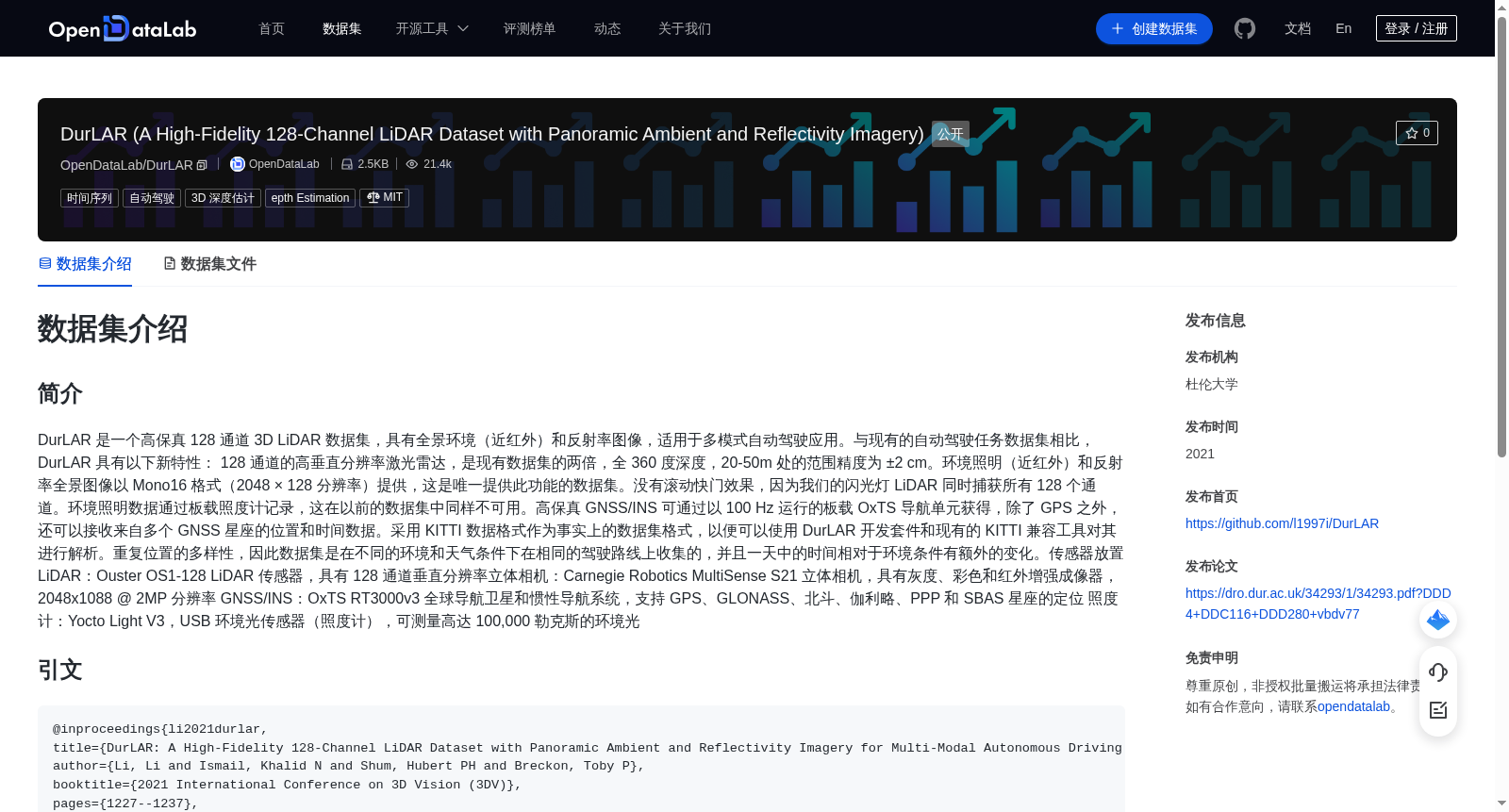
Task: Open the dro.dur.ac.uk paper link
Action: (1318, 604)
